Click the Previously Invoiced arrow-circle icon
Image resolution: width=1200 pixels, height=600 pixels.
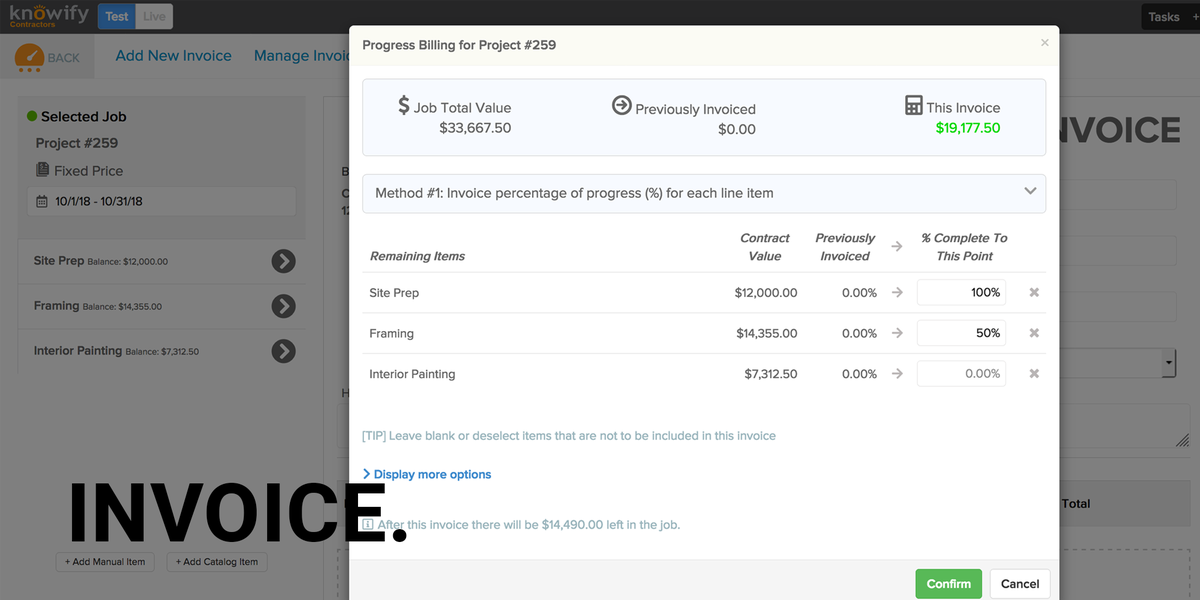tap(622, 106)
